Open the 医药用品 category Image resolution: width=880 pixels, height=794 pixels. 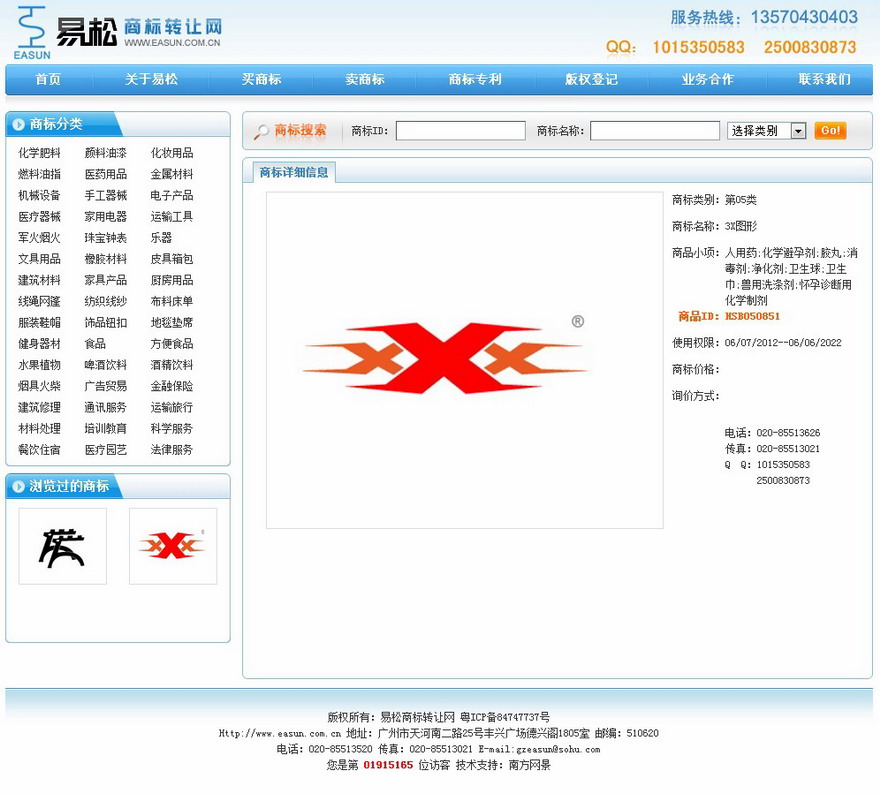coord(106,174)
